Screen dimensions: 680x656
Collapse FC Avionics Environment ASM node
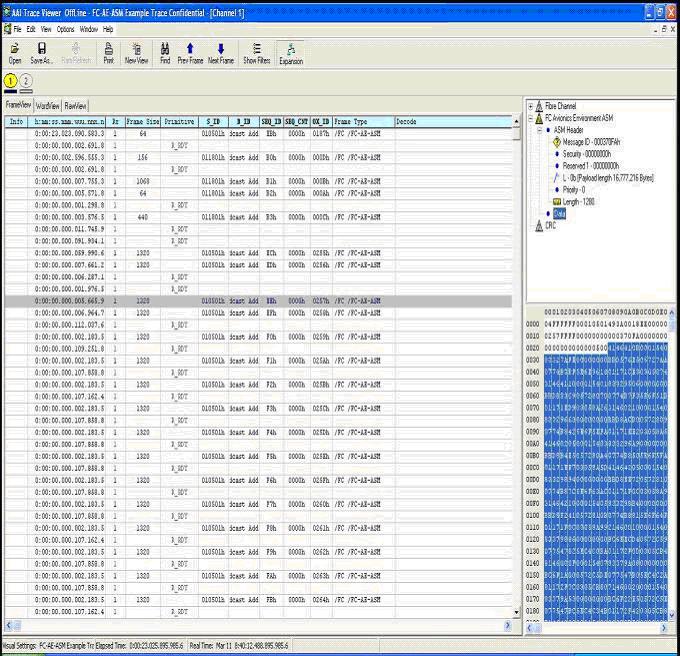531,119
